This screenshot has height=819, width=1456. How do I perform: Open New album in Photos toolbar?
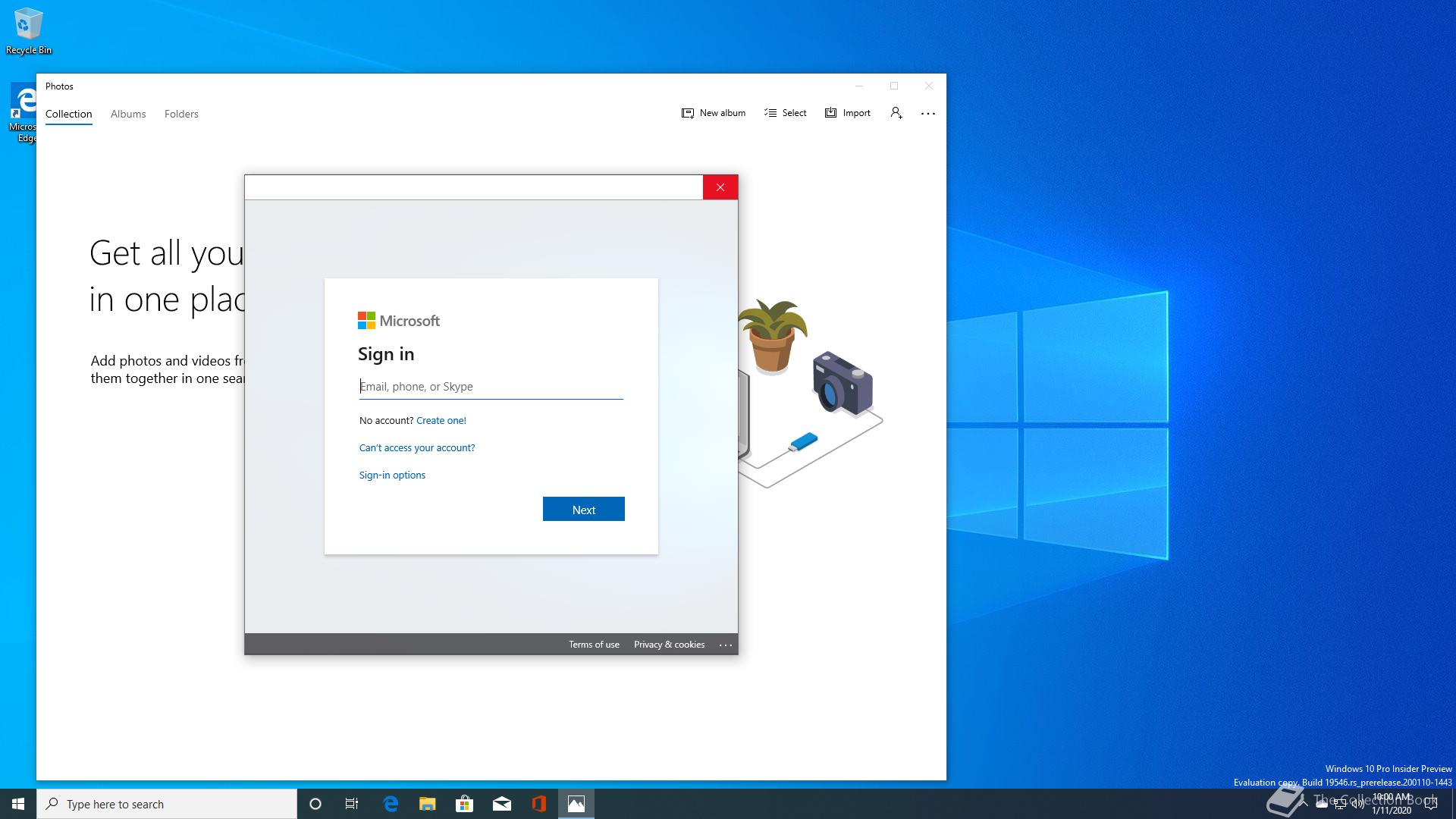pyautogui.click(x=714, y=113)
